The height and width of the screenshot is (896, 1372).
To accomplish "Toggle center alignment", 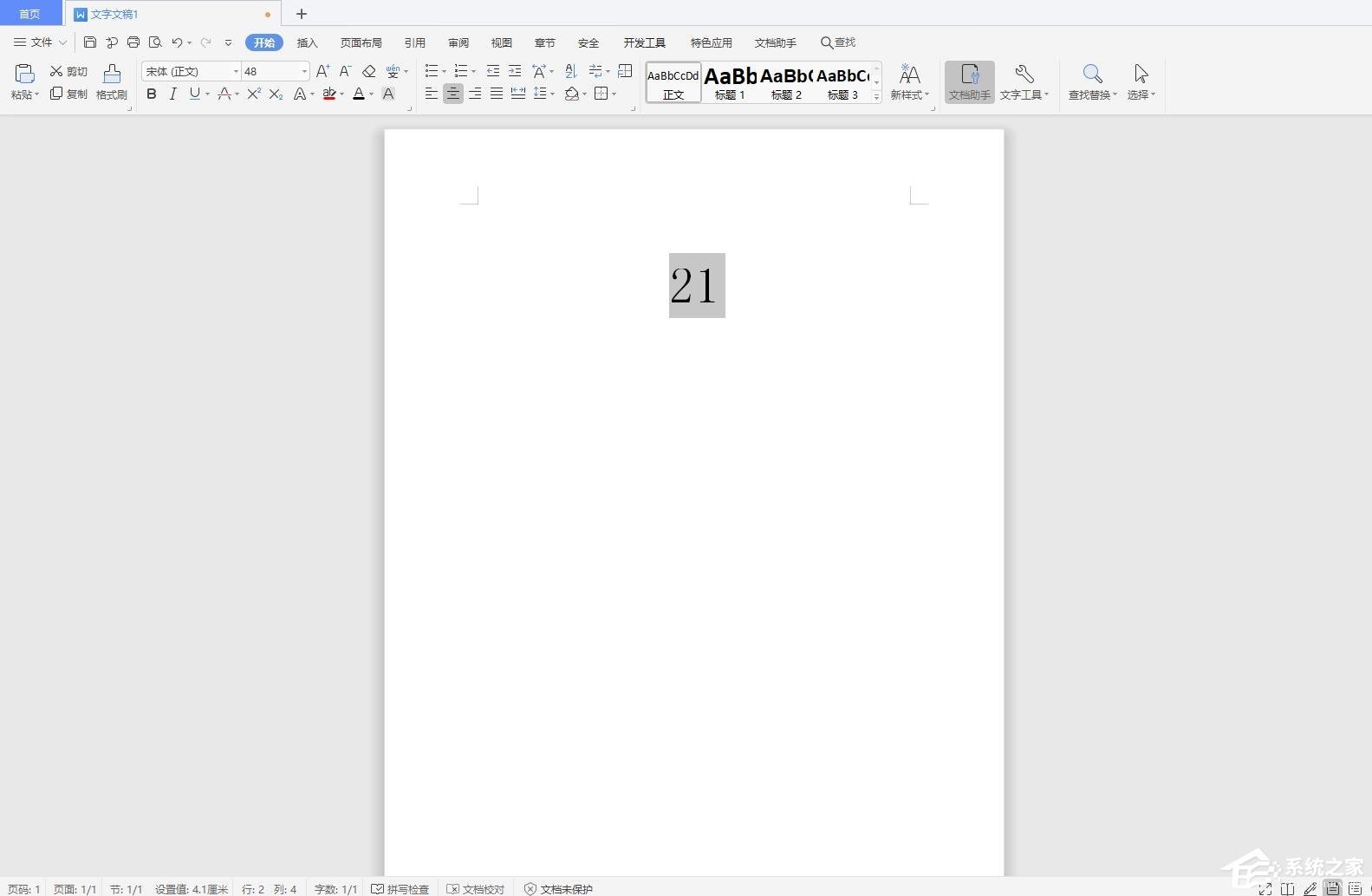I will (453, 94).
